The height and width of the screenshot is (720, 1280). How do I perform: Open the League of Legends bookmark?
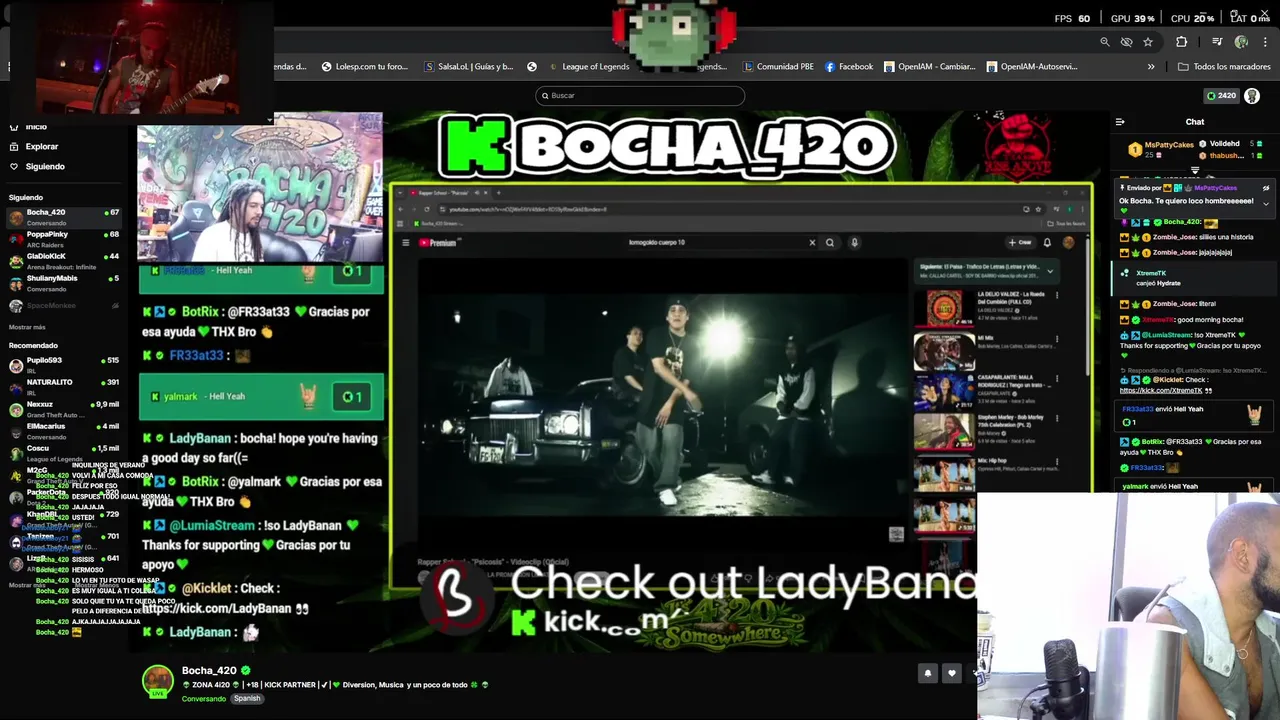[x=588, y=67]
